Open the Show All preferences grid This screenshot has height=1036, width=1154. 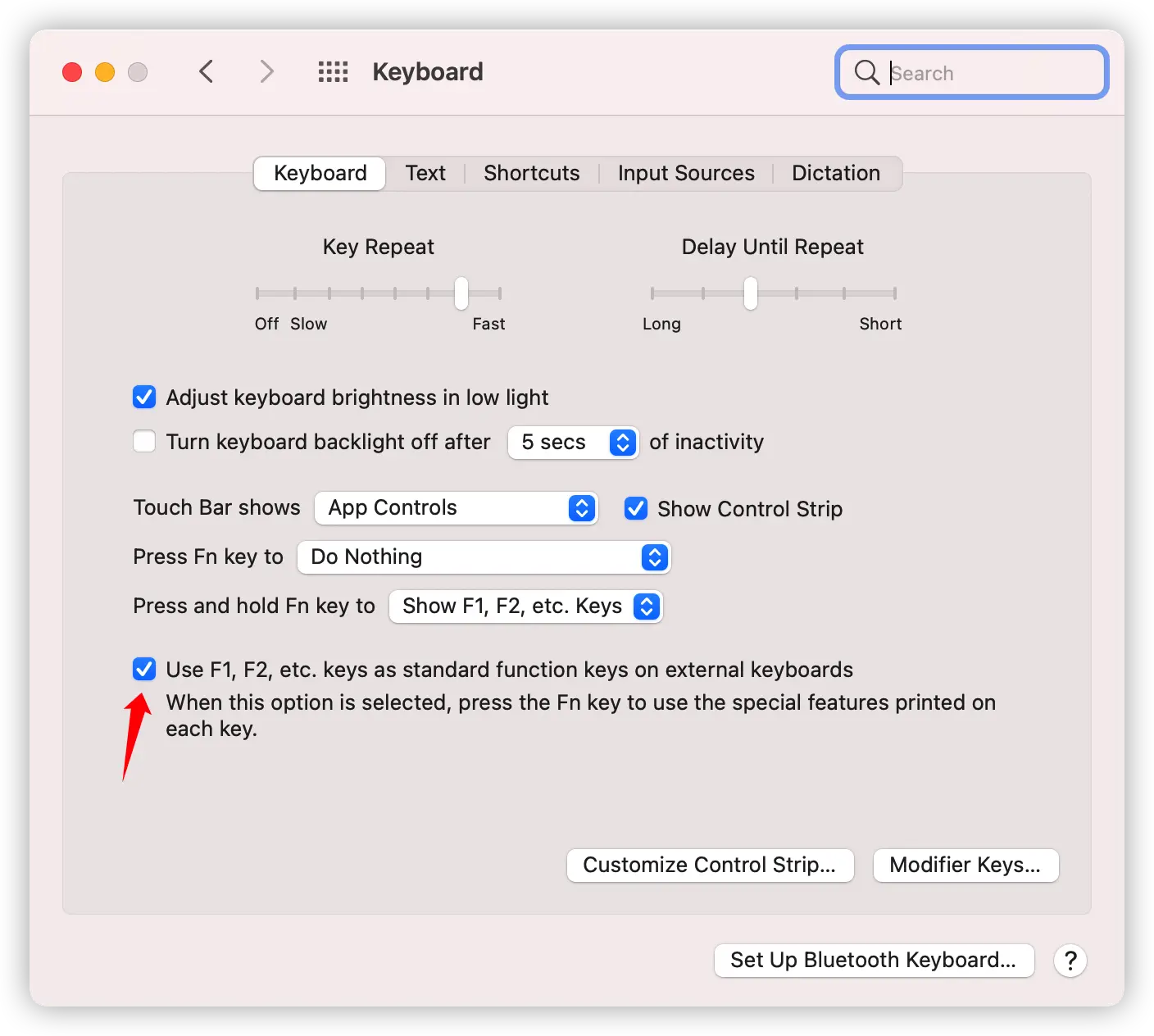click(333, 72)
